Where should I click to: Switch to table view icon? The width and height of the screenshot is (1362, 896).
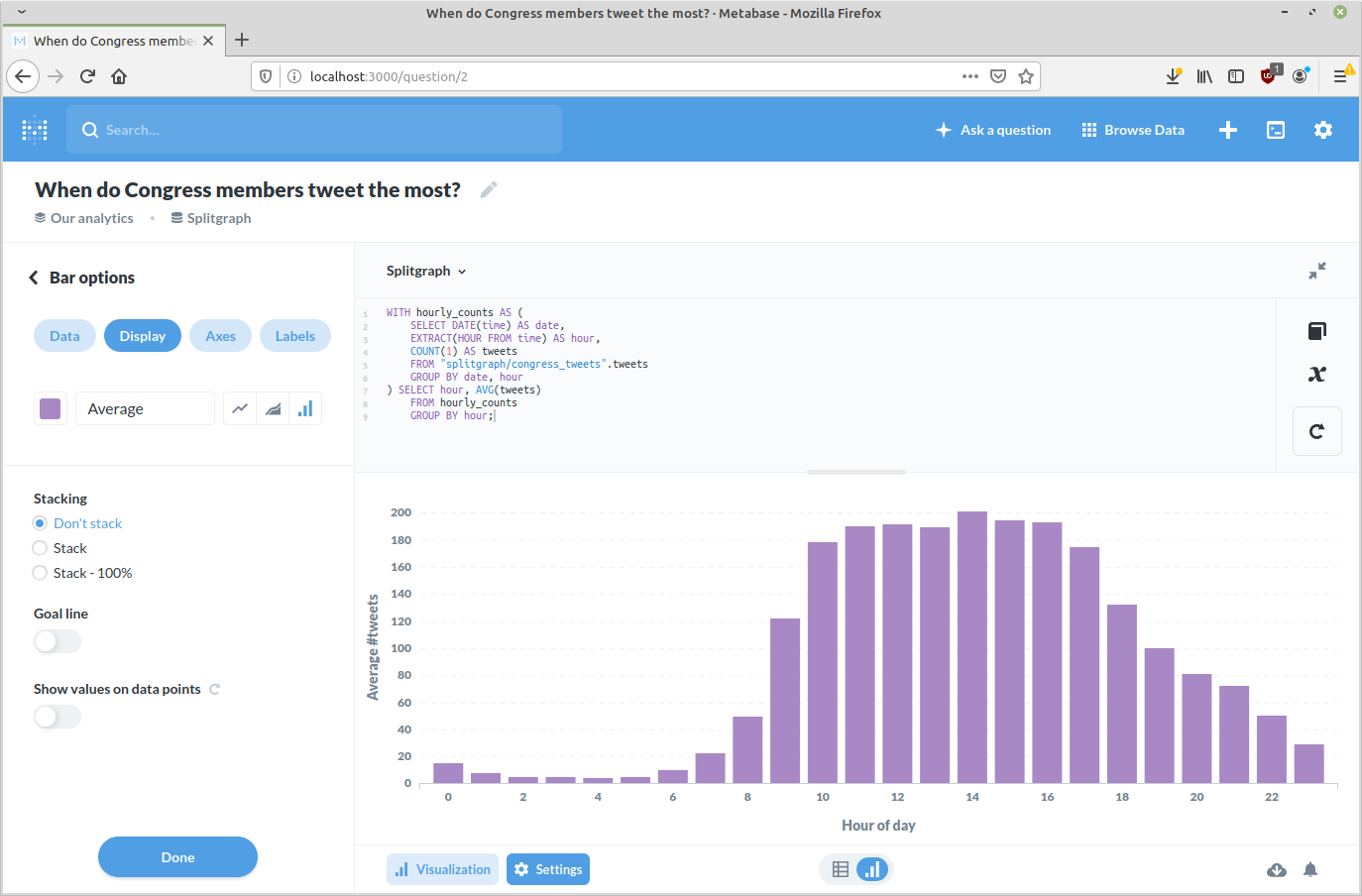pyautogui.click(x=841, y=869)
